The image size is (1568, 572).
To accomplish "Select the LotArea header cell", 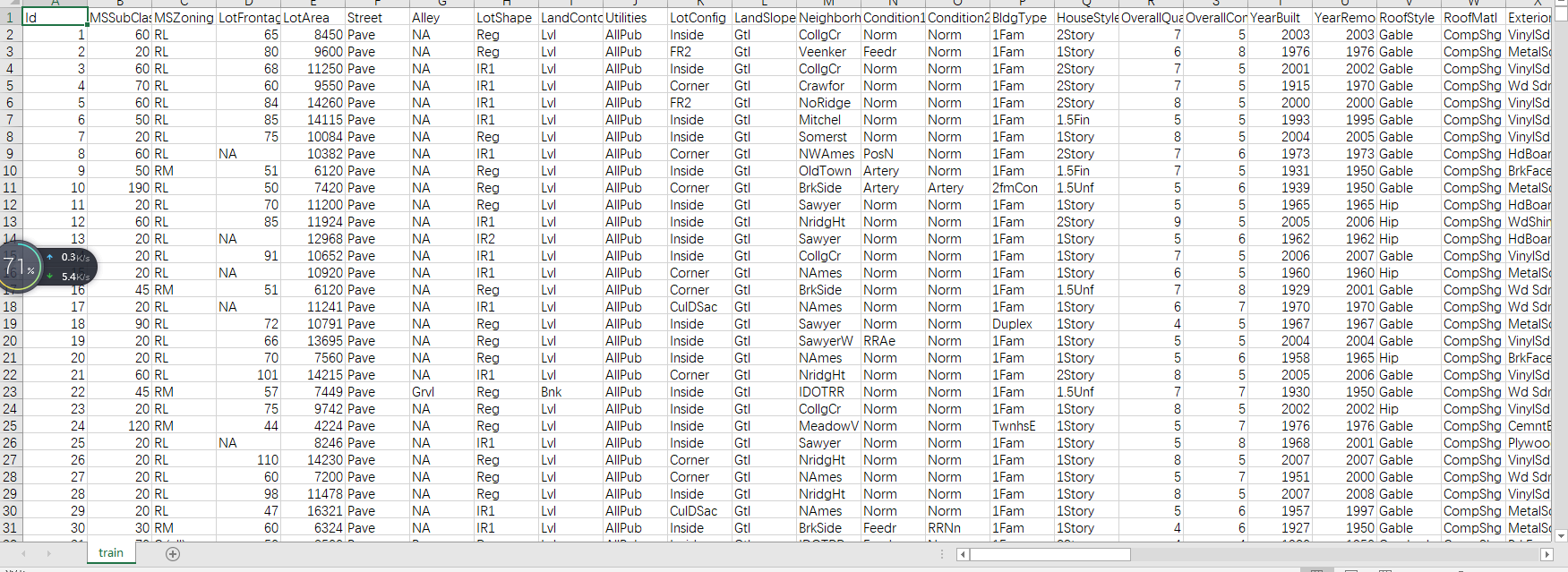I will pyautogui.click(x=313, y=17).
